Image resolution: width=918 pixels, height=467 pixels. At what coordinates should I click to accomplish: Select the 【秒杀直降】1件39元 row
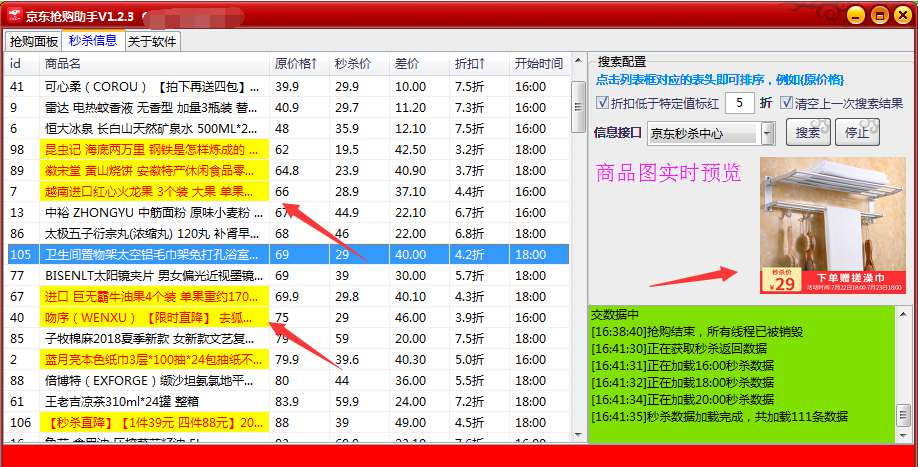(287, 423)
